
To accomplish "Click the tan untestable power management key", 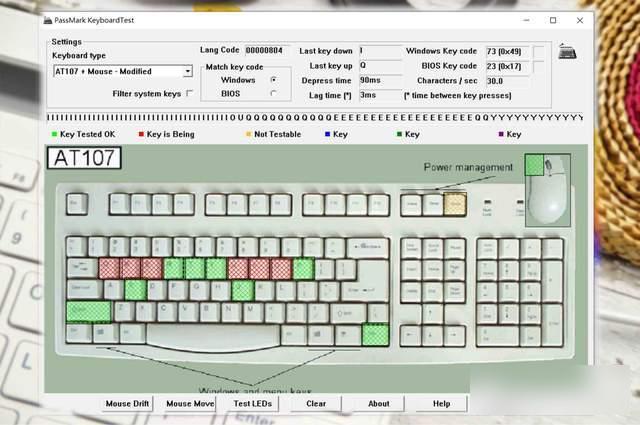I will click(x=455, y=204).
